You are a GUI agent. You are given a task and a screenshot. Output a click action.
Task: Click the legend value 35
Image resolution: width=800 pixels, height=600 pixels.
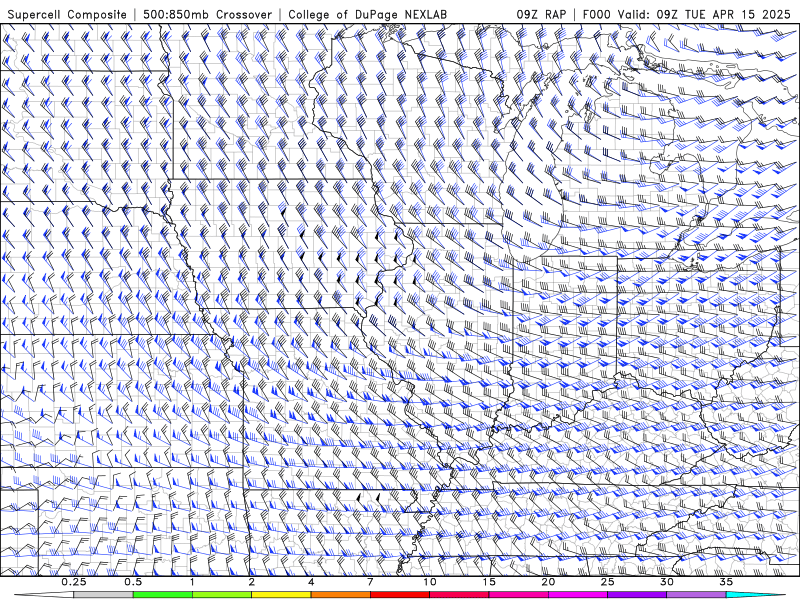(726, 582)
